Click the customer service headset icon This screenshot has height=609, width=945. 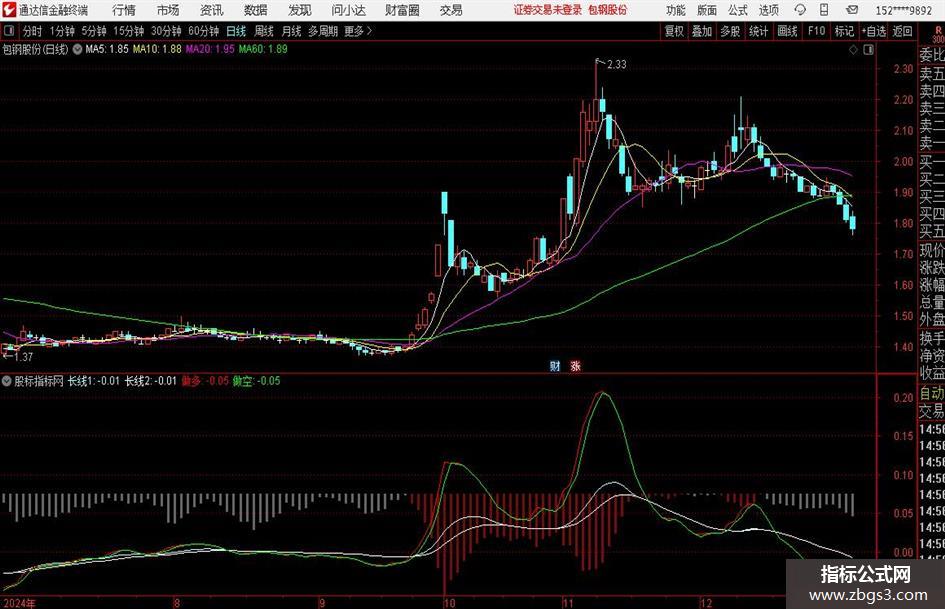click(x=800, y=10)
